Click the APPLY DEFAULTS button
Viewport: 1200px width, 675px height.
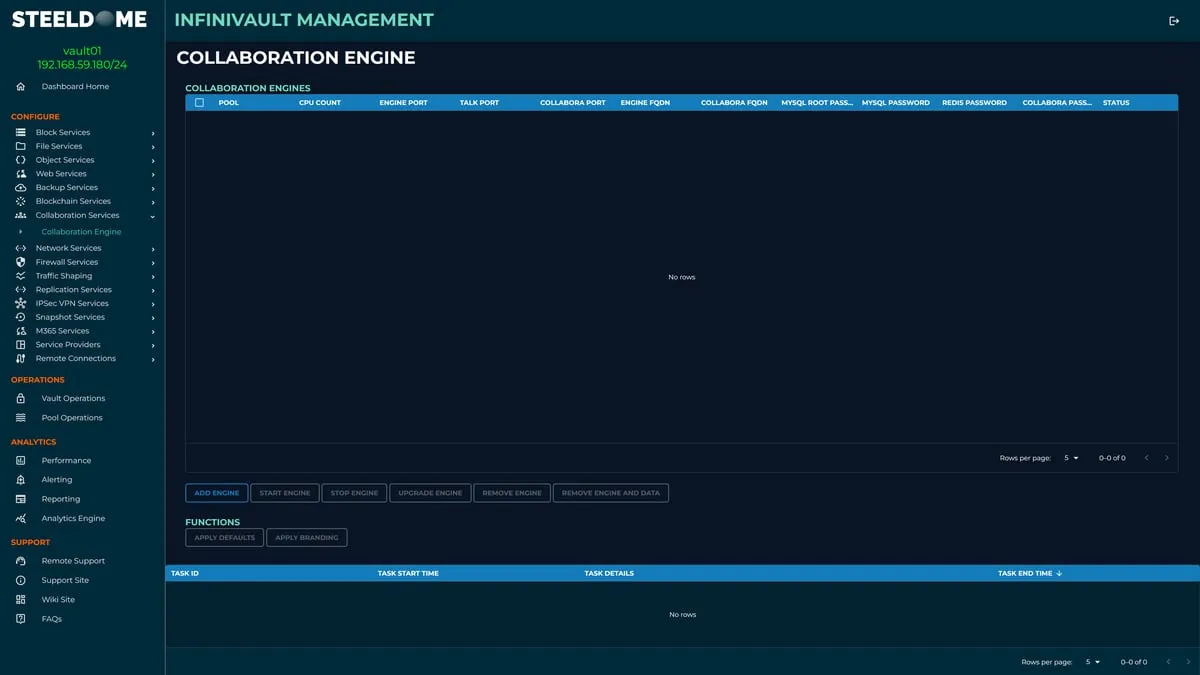click(x=224, y=537)
